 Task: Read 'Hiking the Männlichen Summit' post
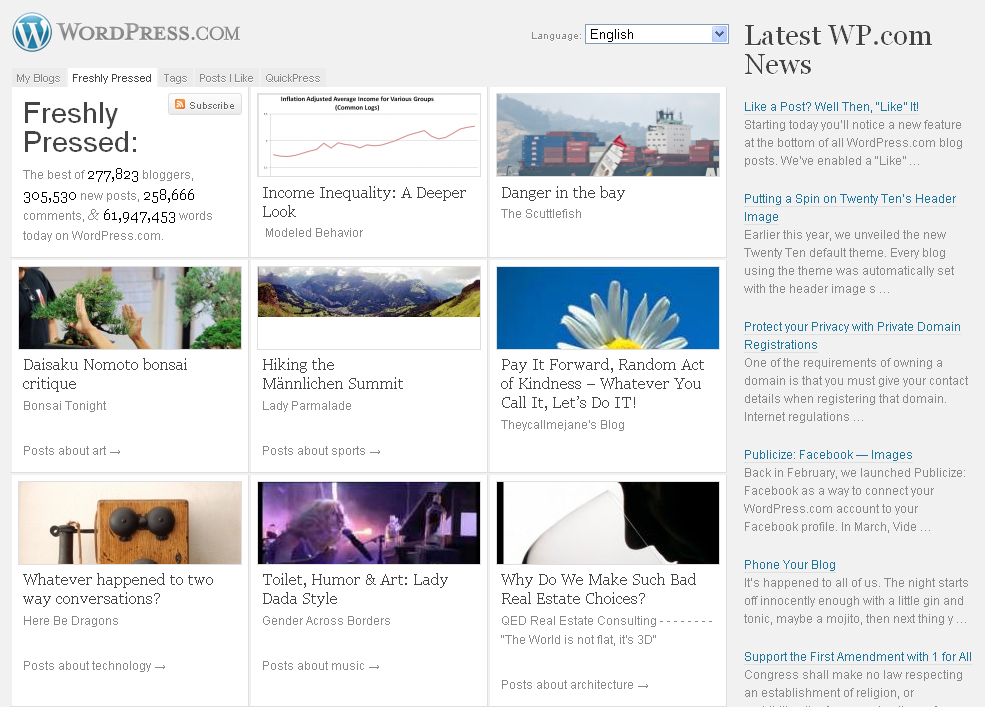(332, 374)
